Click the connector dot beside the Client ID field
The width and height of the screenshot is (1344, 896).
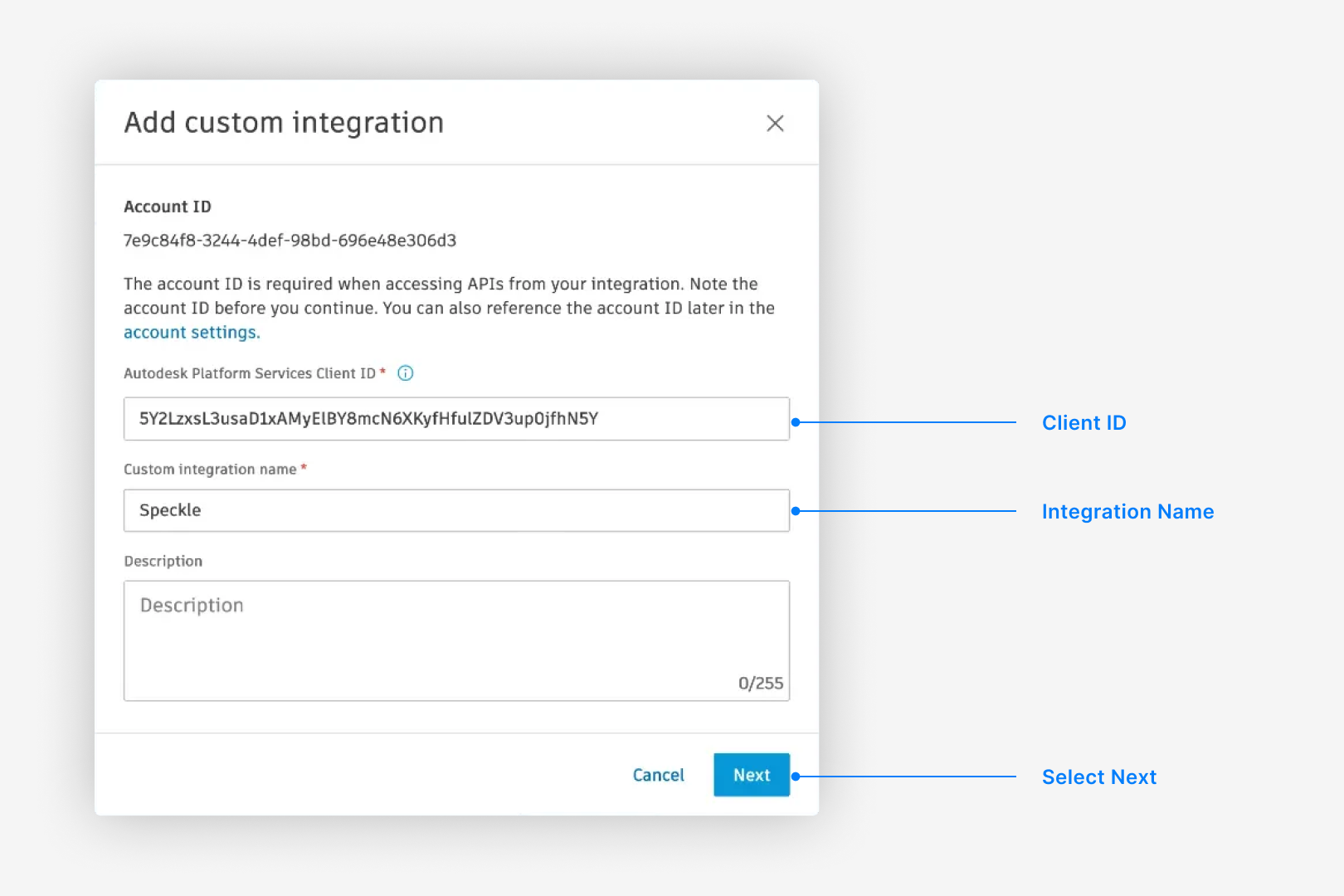794,422
